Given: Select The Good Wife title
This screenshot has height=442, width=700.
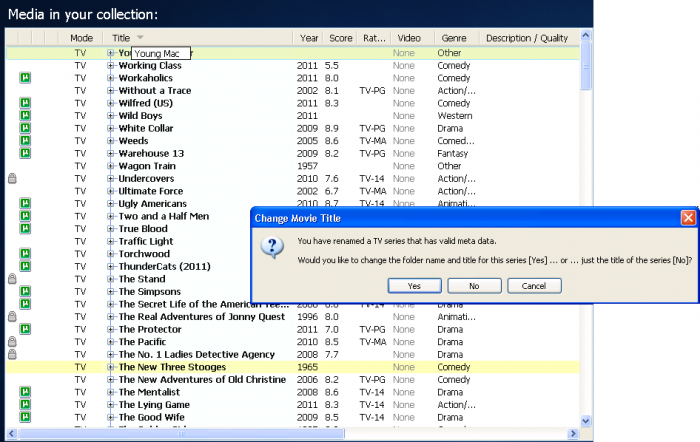Looking at the screenshot, I should pyautogui.click(x=151, y=417).
